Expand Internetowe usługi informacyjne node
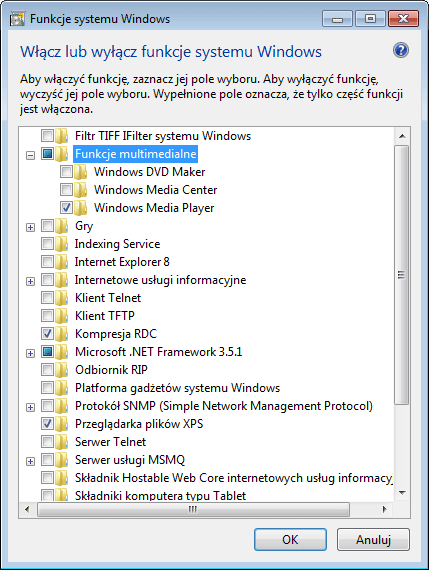 pos(31,282)
